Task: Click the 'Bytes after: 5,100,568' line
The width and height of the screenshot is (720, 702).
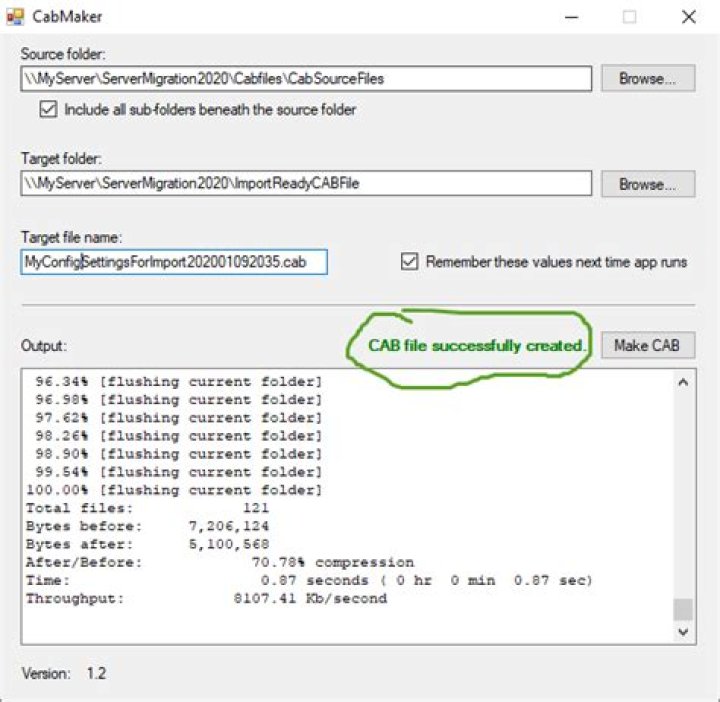Action: click(x=147, y=544)
